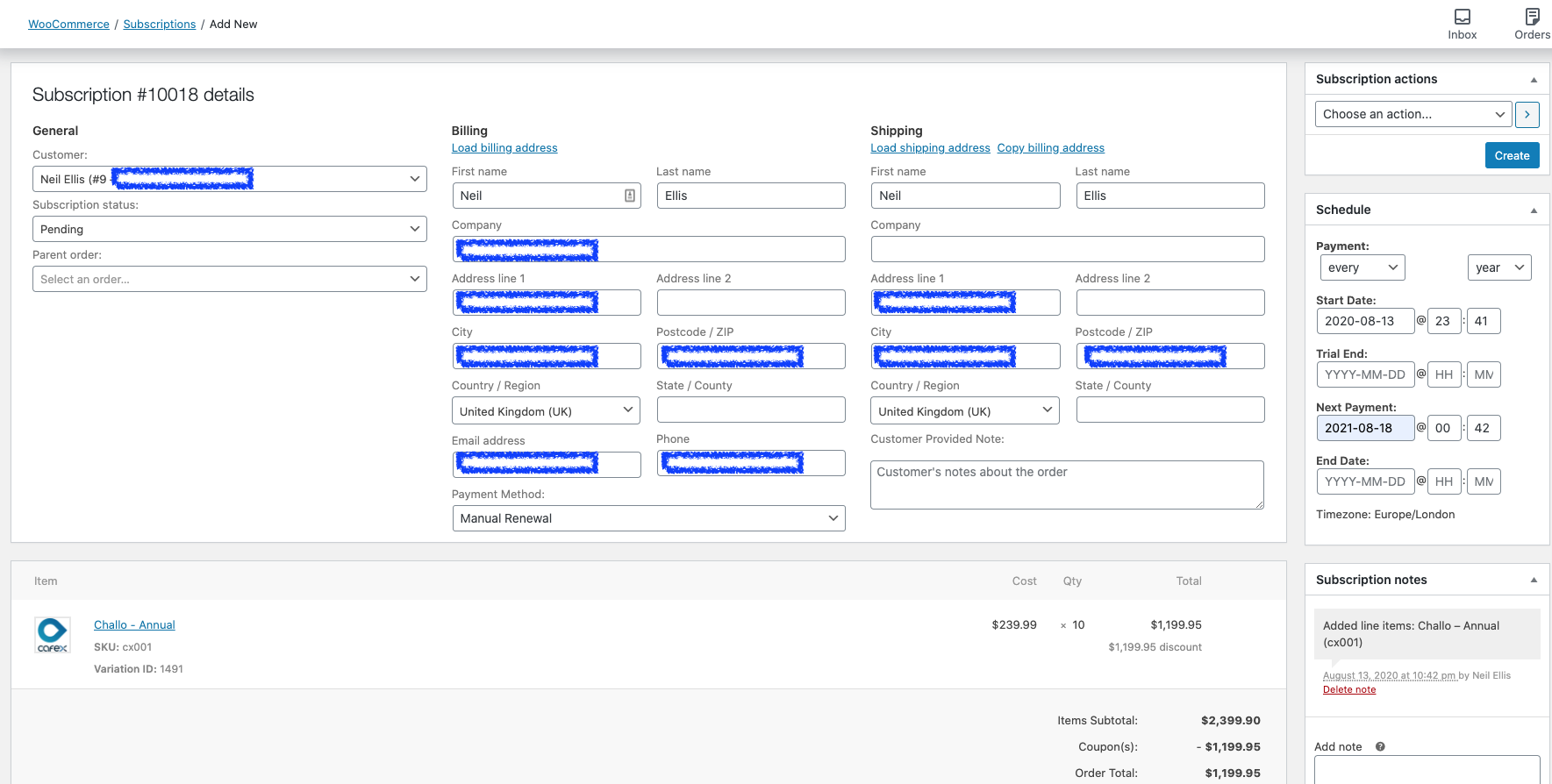1552x784 pixels.
Task: Click Billing Phone field
Action: click(751, 463)
